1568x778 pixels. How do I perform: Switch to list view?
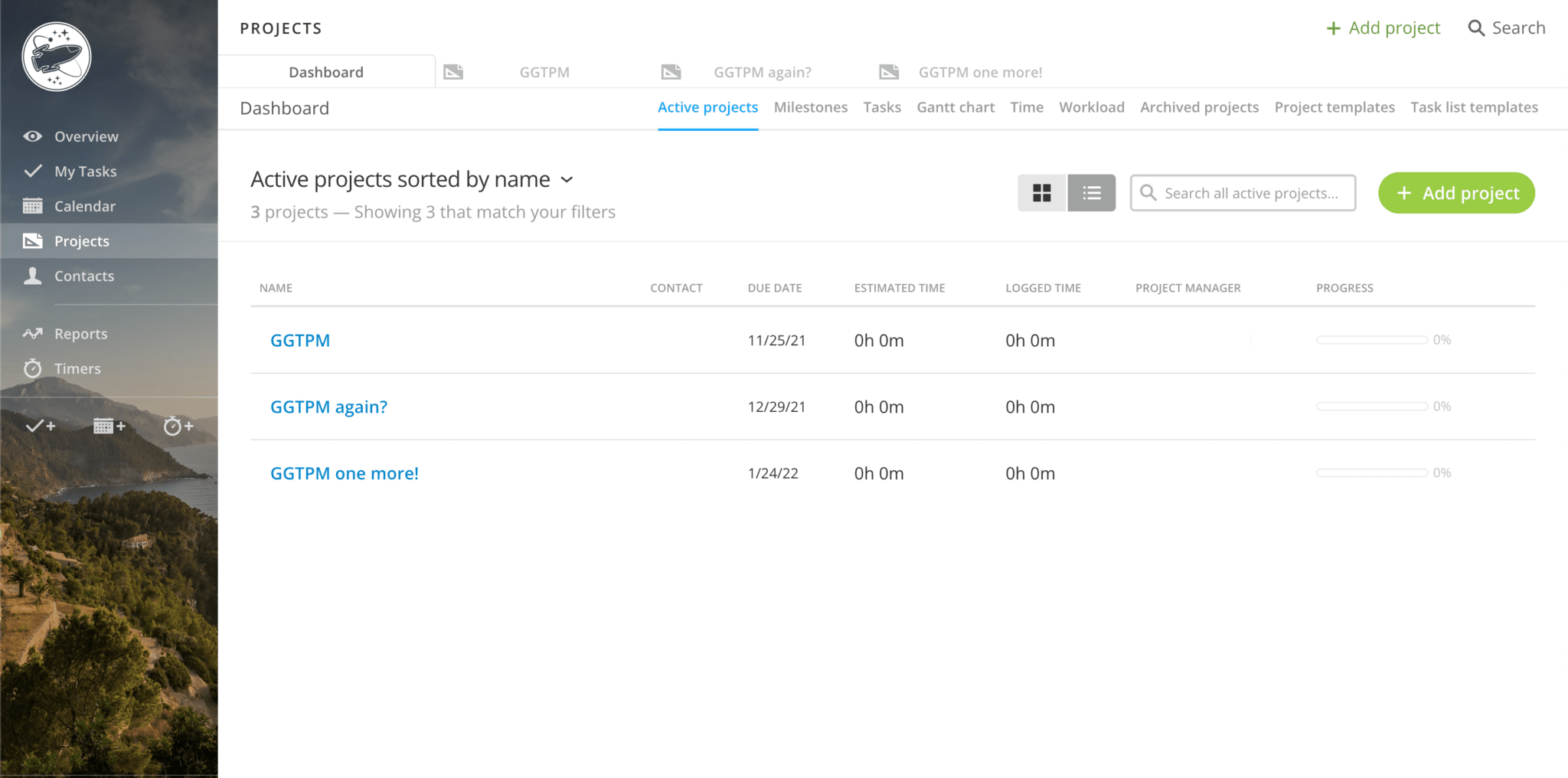(1092, 193)
